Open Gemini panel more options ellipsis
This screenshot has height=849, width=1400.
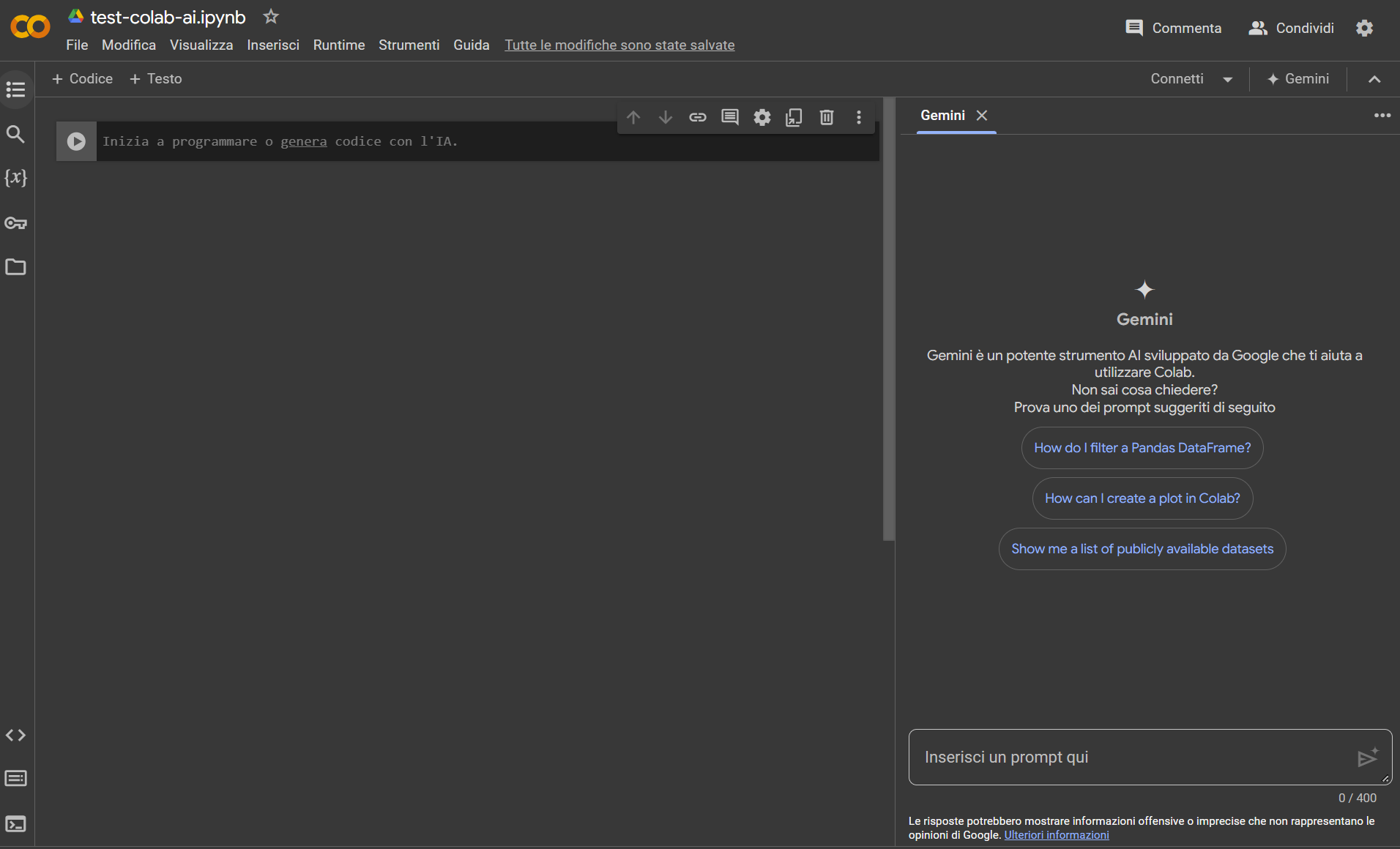[x=1382, y=116]
